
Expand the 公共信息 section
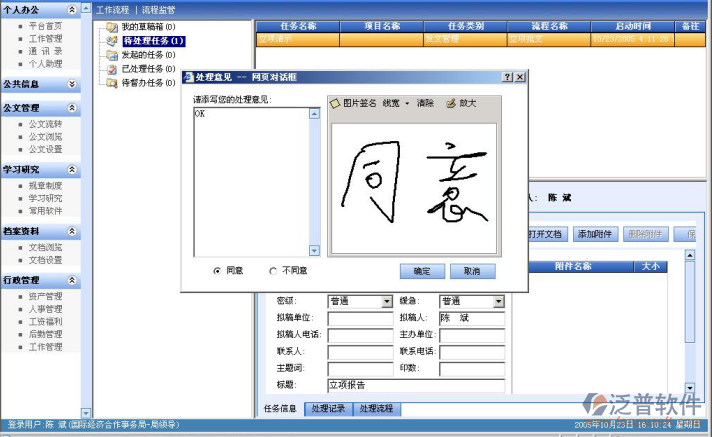72,84
